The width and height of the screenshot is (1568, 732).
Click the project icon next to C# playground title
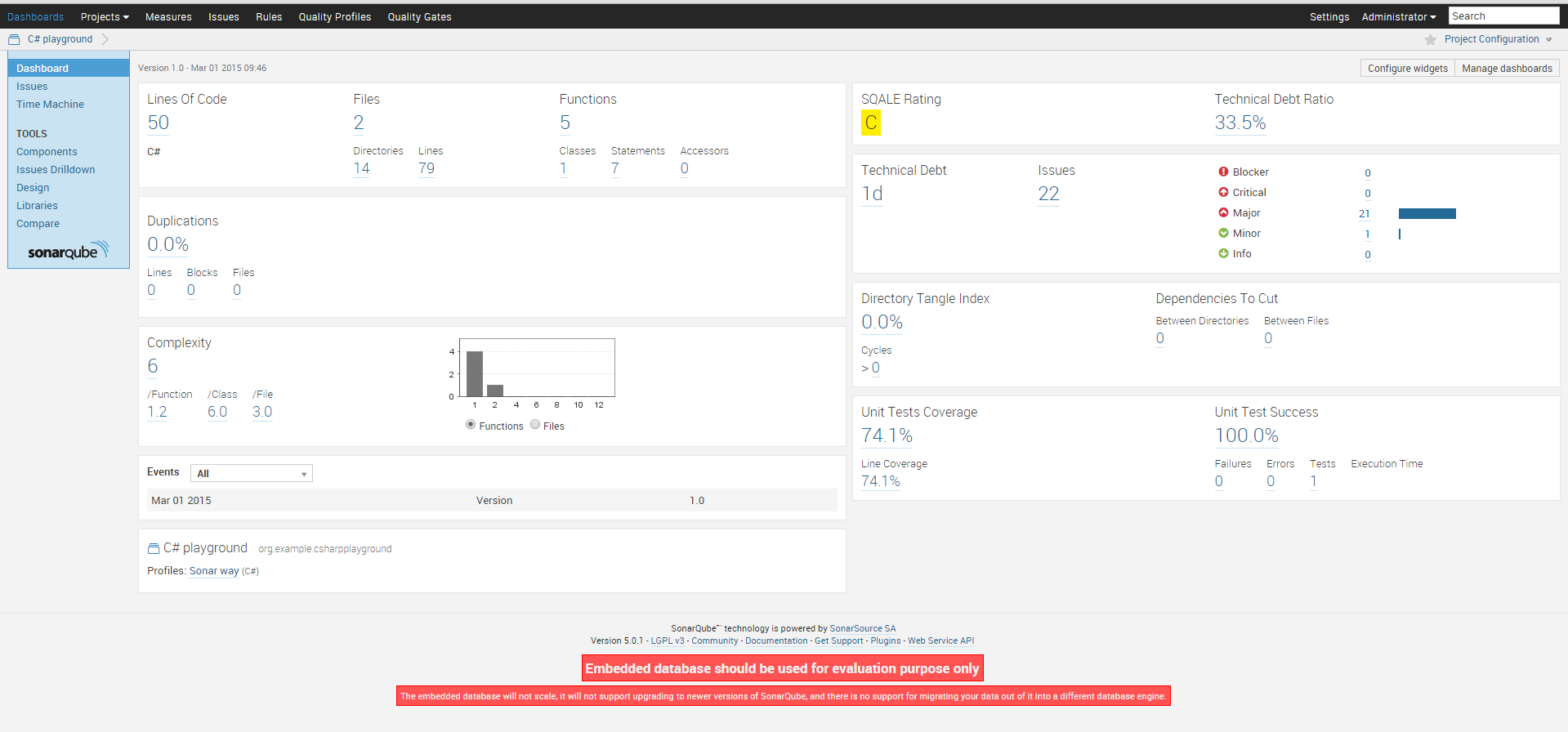tap(153, 548)
